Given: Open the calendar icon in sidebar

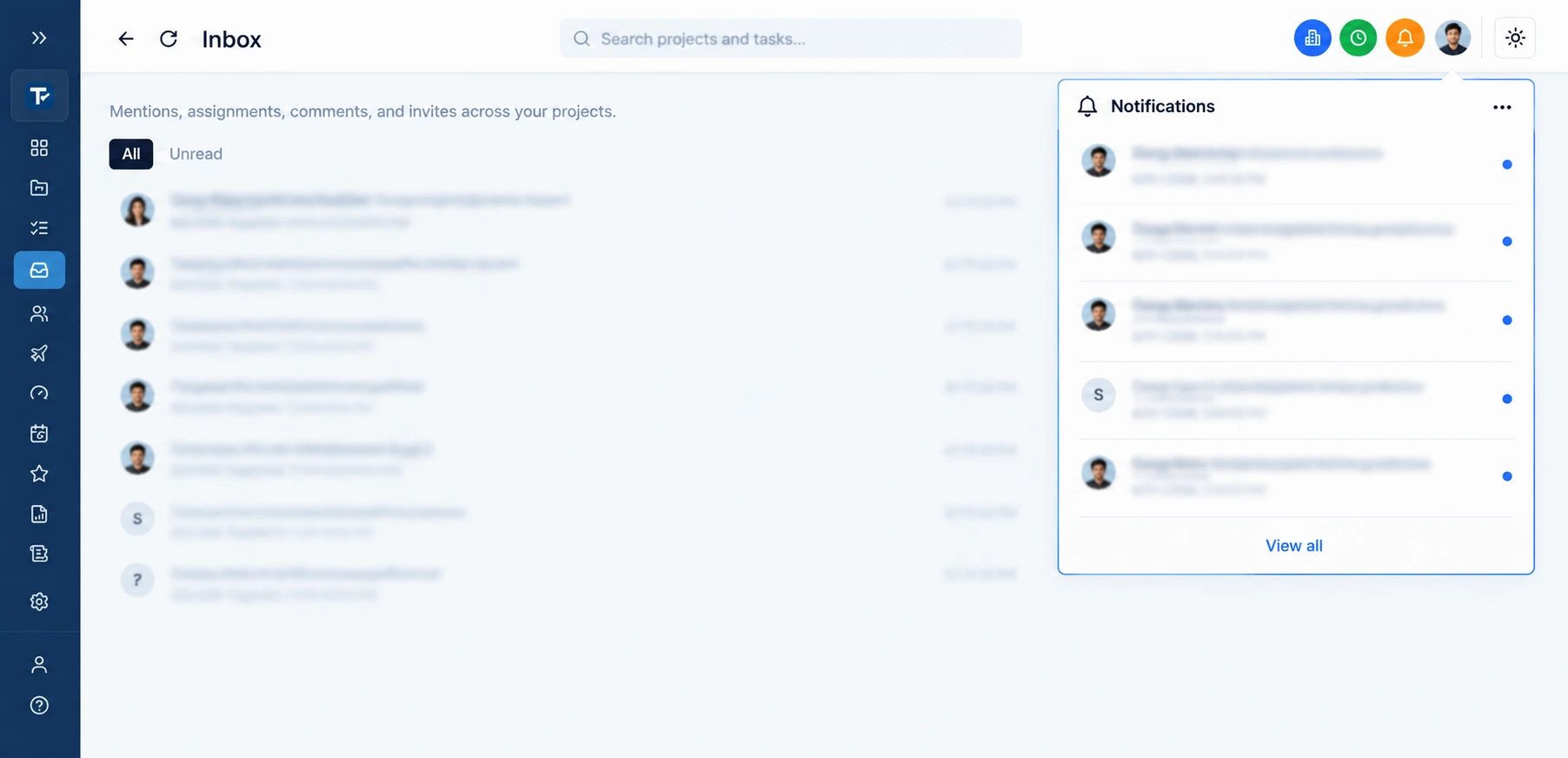Looking at the screenshot, I should pos(39,434).
